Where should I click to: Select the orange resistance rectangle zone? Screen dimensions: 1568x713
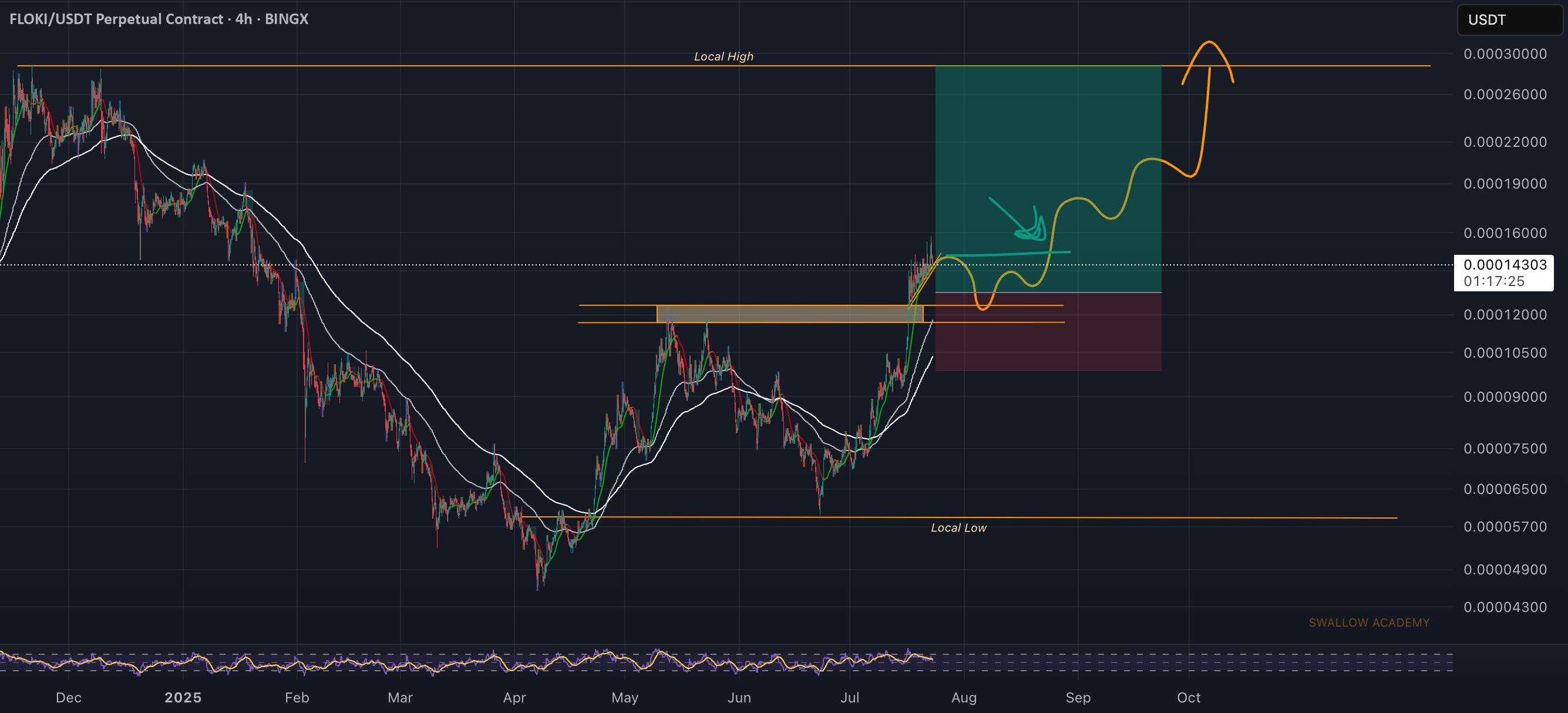[789, 314]
